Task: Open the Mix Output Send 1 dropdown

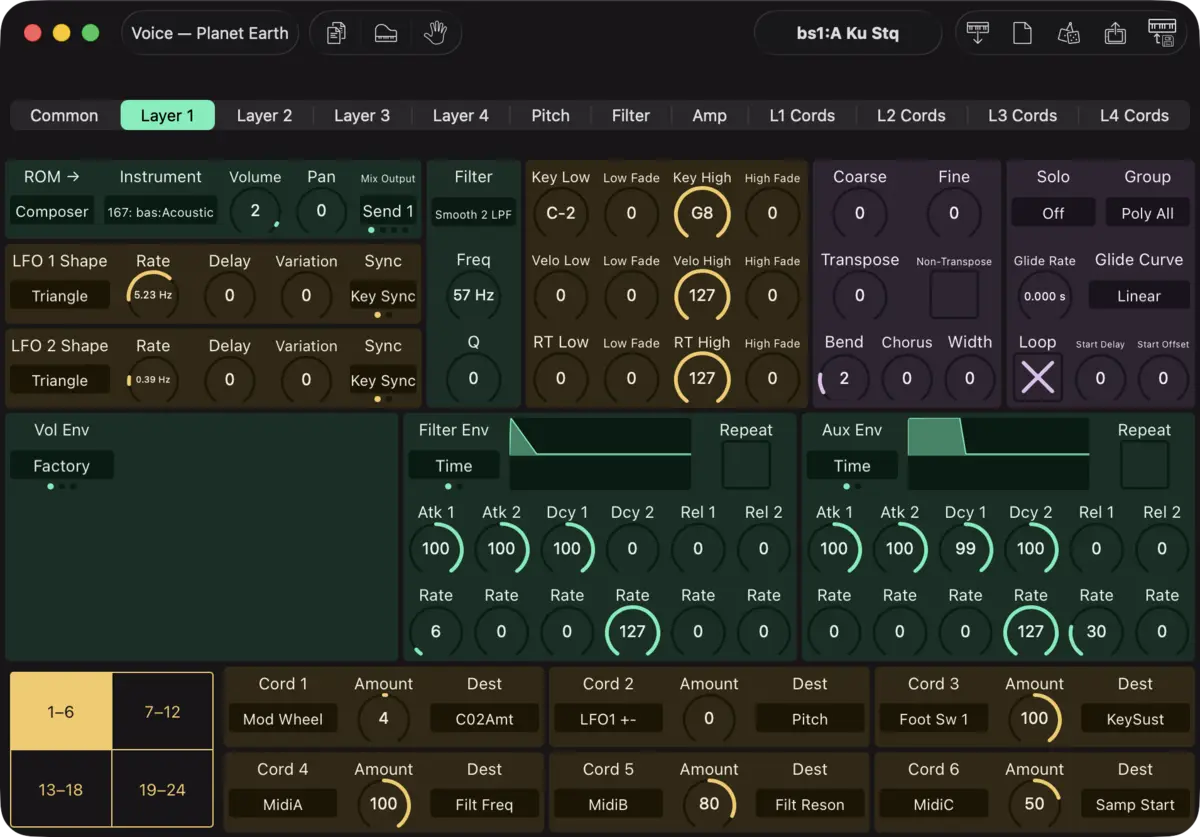Action: tap(388, 211)
